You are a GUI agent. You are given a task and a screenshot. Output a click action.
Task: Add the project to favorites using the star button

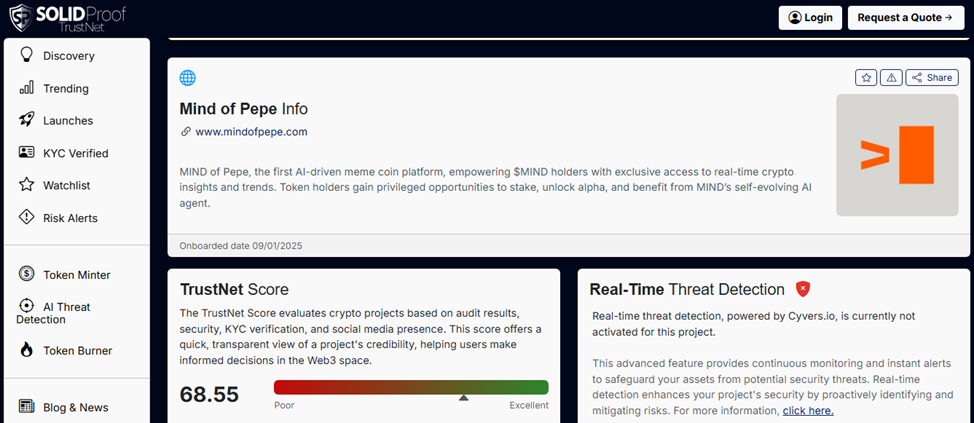coord(866,78)
